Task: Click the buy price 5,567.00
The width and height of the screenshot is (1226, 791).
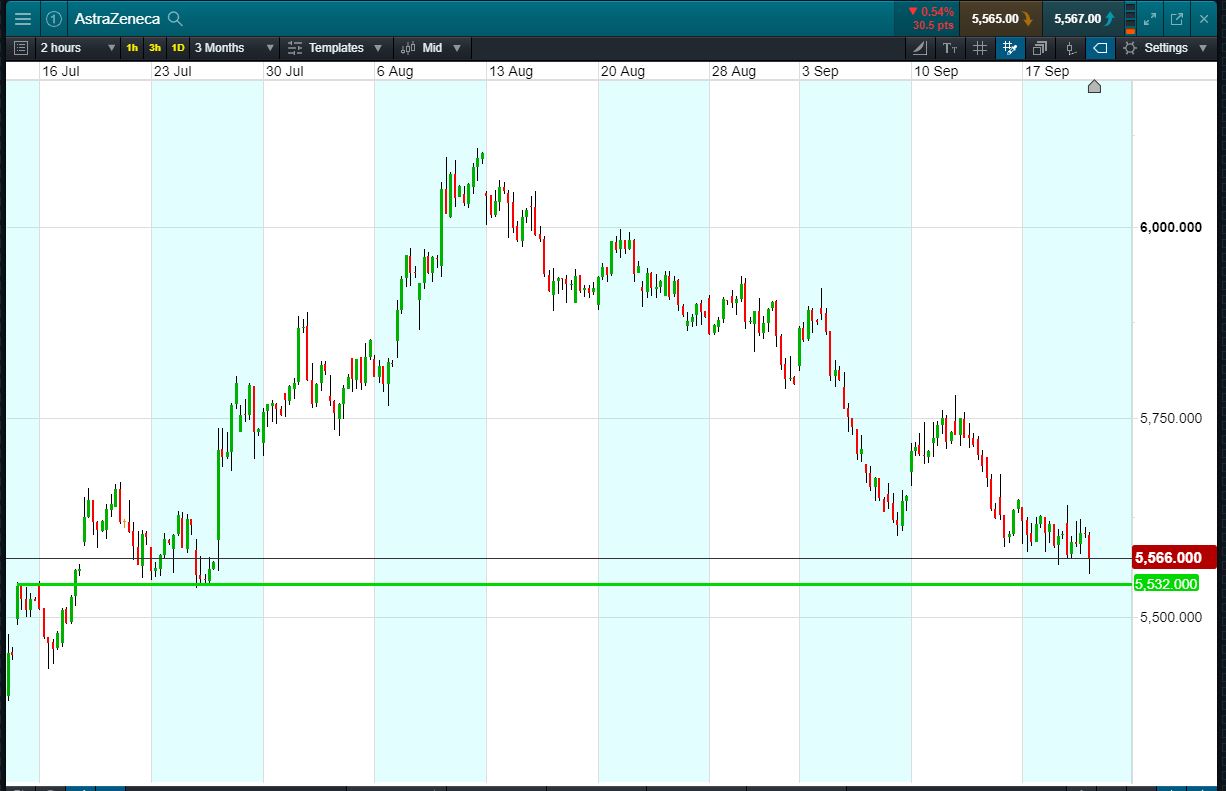Action: tap(1083, 18)
